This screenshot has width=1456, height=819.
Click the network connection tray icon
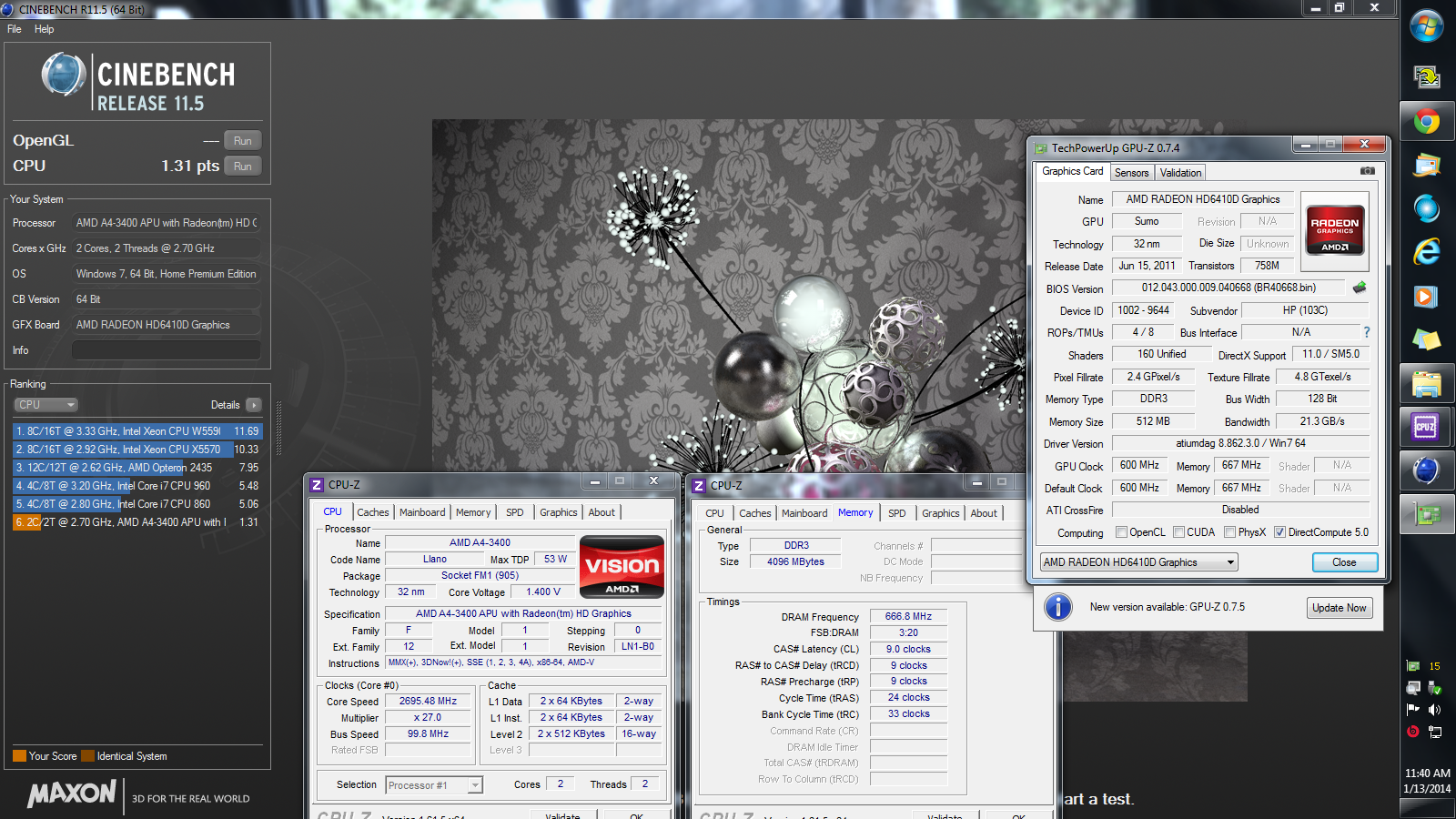coord(1435,732)
